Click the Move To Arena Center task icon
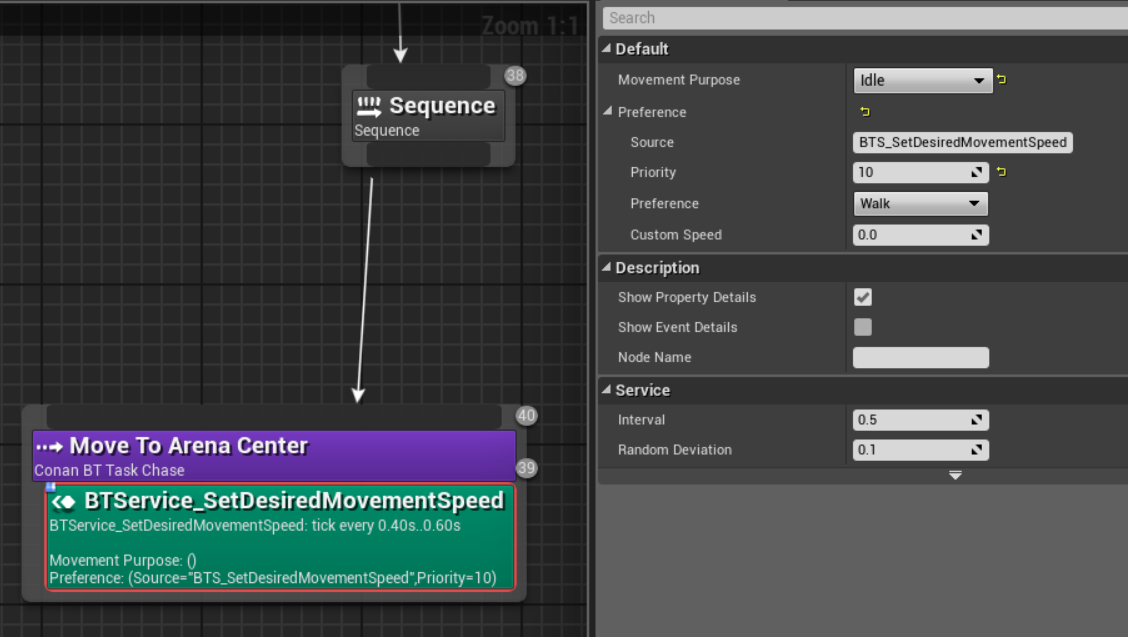Viewport: 1128px width, 637px height. tap(49, 447)
